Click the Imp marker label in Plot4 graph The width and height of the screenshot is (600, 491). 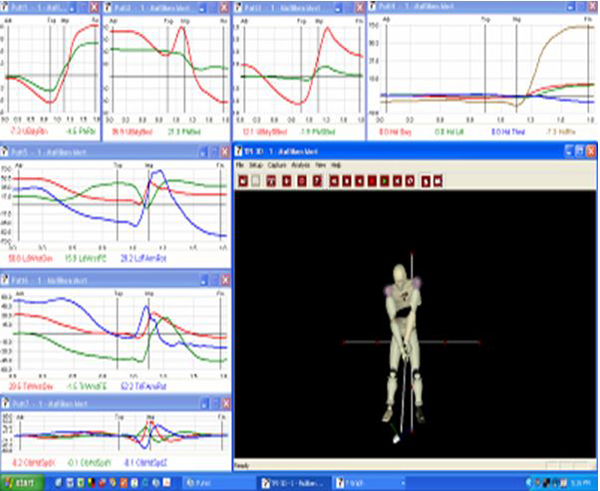(x=517, y=19)
